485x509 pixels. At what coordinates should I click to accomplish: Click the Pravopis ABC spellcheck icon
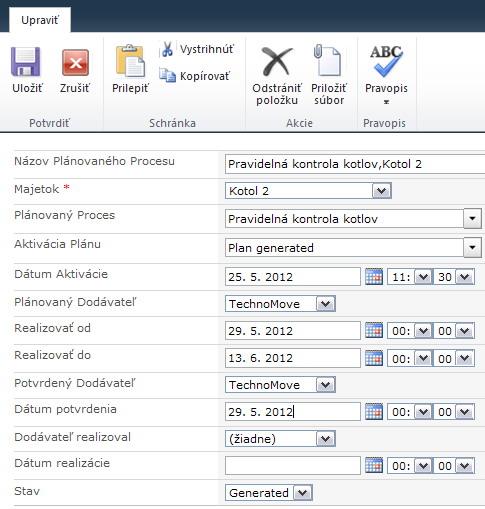[386, 61]
